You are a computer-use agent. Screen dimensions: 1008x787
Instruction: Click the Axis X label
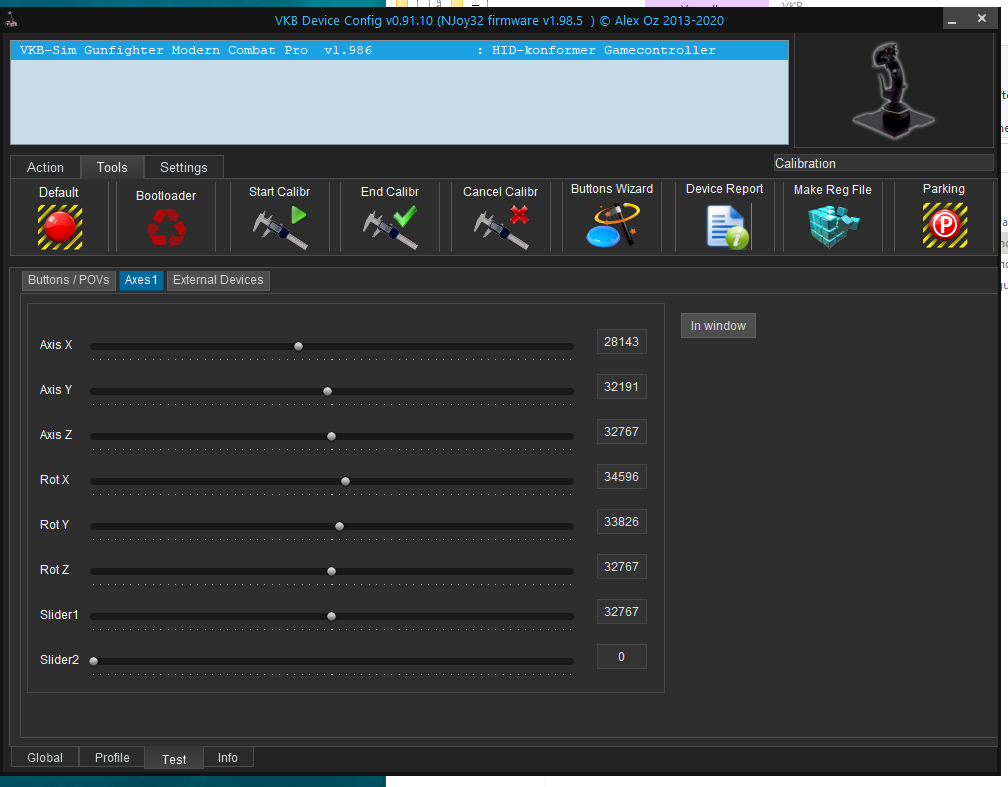pyautogui.click(x=56, y=345)
